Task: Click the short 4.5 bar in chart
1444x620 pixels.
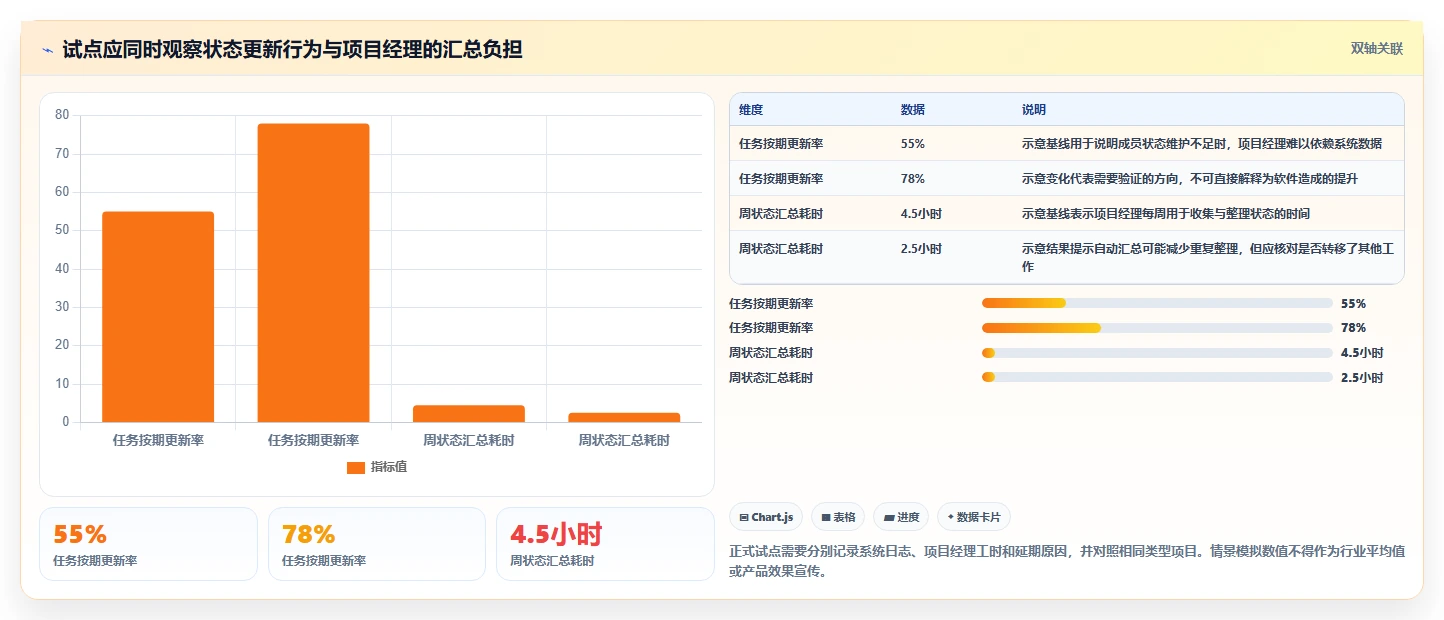Action: 468,413
